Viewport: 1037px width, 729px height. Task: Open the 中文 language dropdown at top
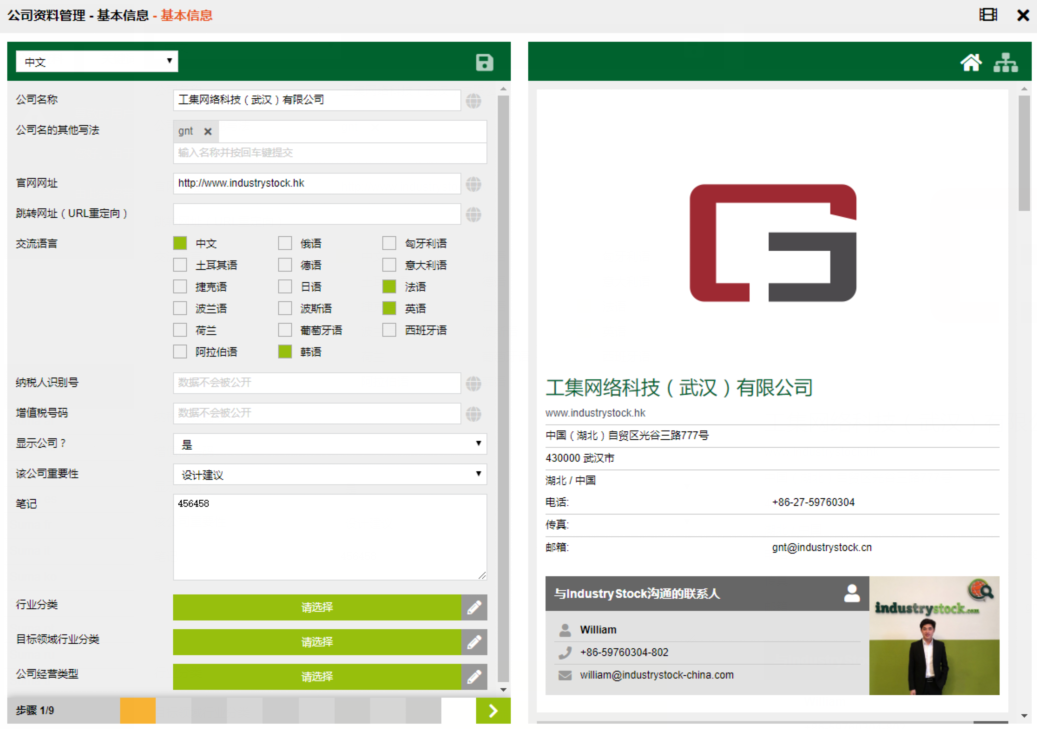point(97,62)
